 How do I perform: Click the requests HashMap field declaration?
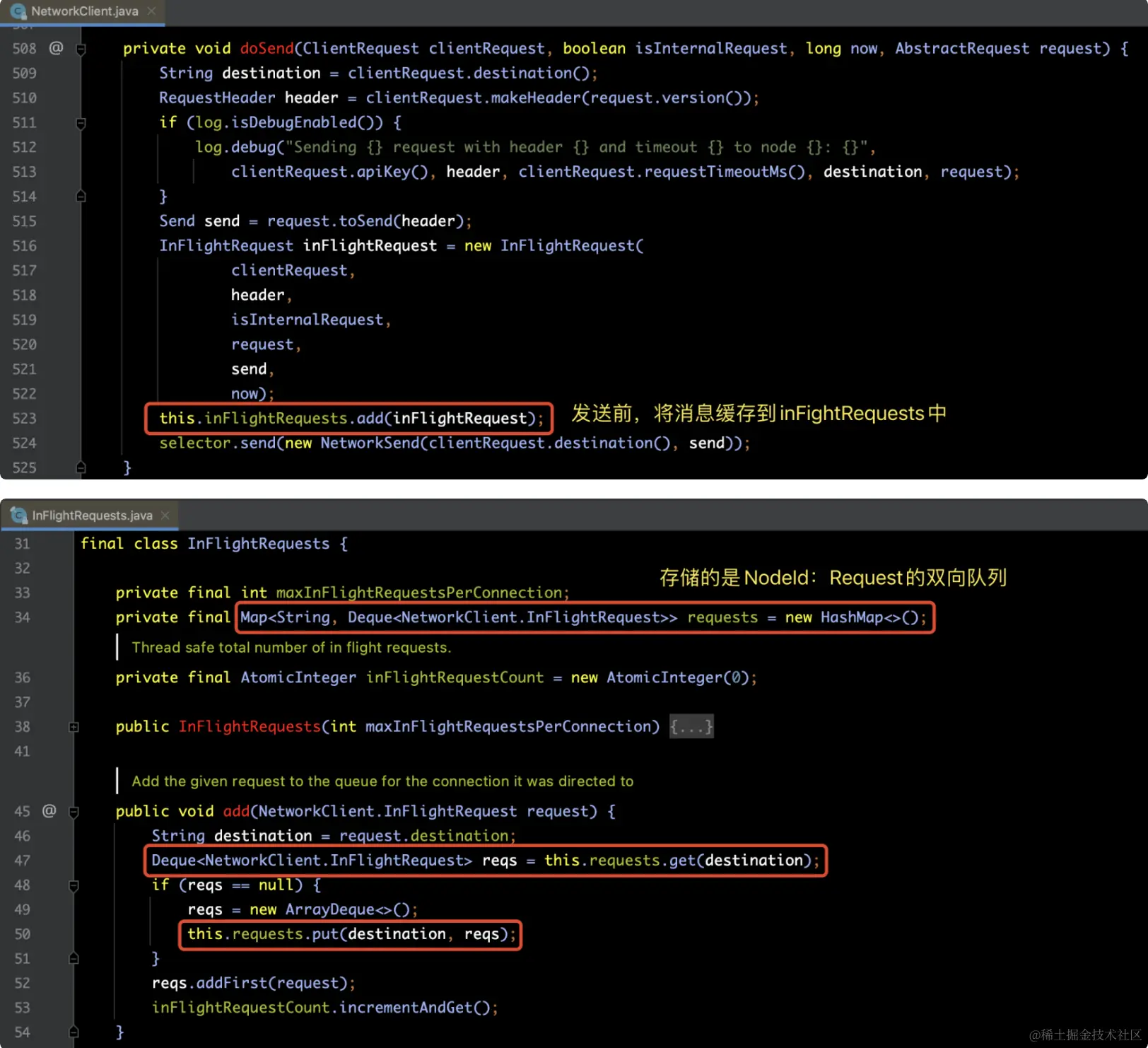click(x=583, y=617)
